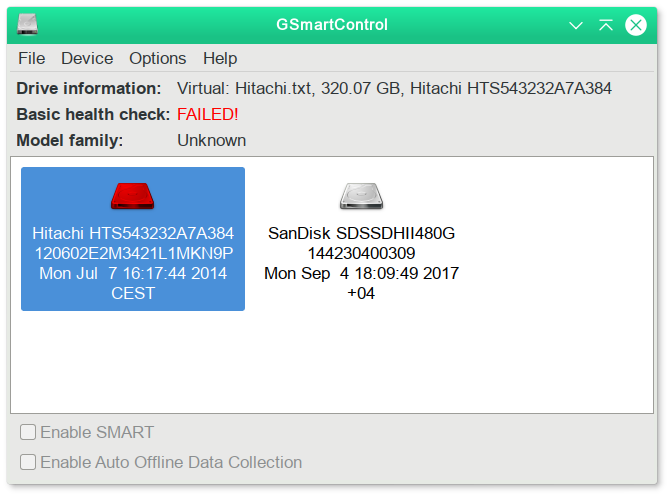This screenshot has width=670, height=497.
Task: Maximize the GSmartControl window
Action: 606,24
